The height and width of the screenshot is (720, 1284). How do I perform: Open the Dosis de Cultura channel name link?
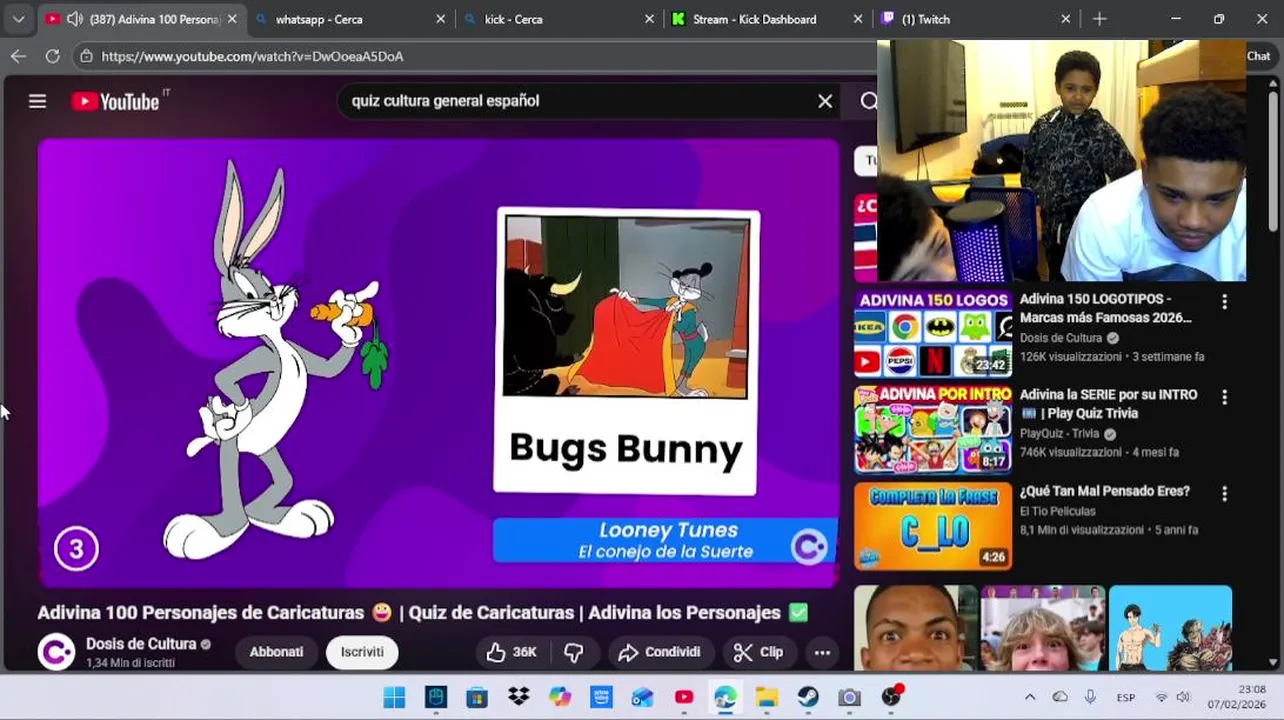(x=141, y=644)
